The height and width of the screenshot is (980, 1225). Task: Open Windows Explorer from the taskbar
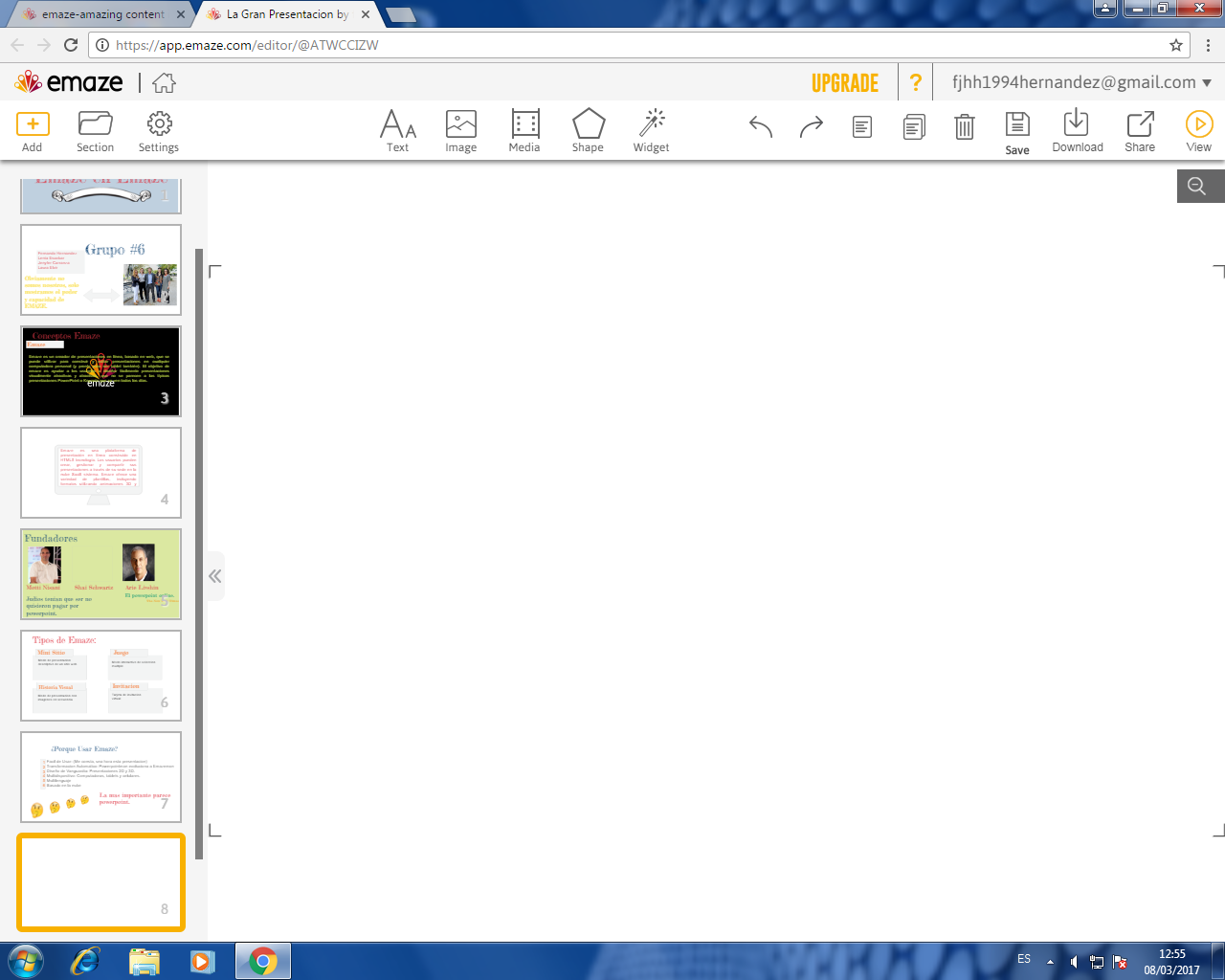144,960
